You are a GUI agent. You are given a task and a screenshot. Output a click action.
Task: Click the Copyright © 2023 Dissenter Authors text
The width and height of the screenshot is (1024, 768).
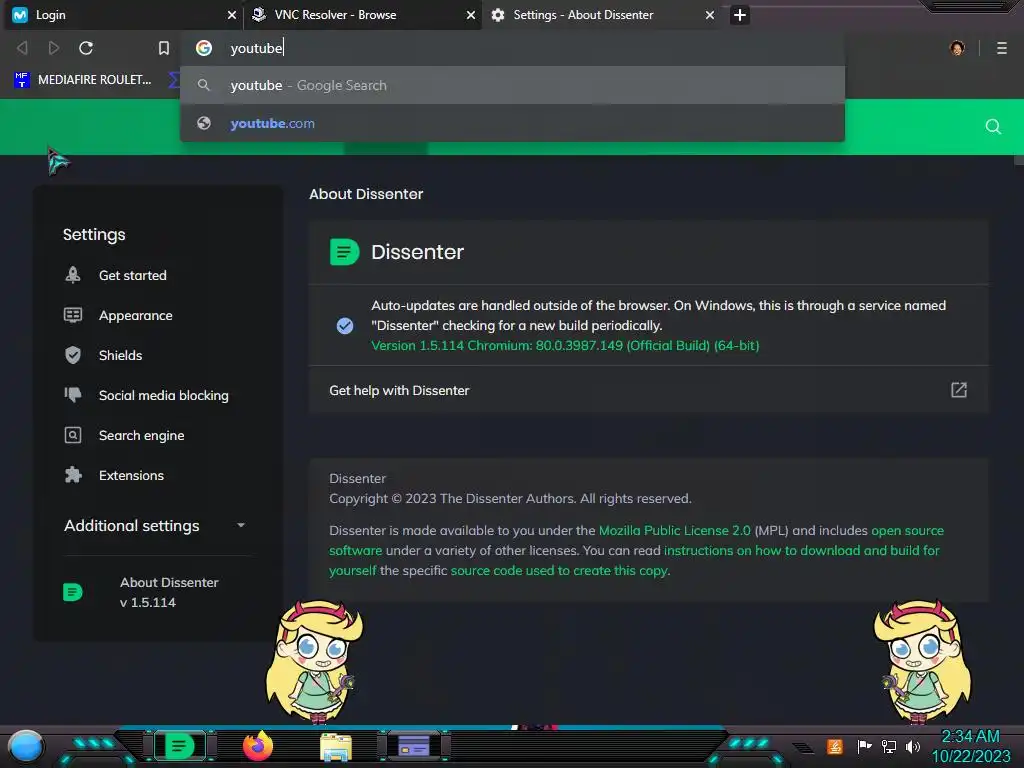(x=510, y=498)
